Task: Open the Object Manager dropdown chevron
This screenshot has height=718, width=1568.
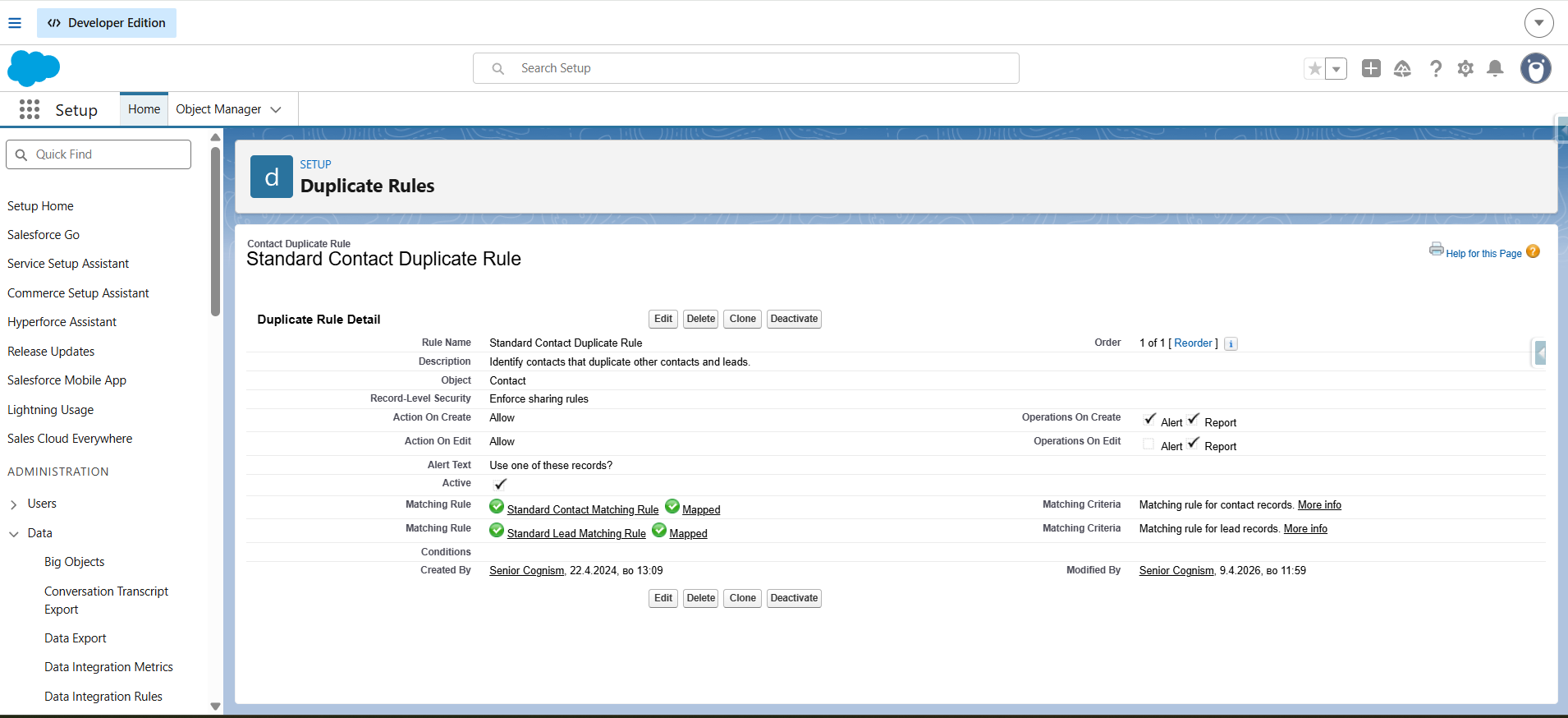Action: point(276,109)
